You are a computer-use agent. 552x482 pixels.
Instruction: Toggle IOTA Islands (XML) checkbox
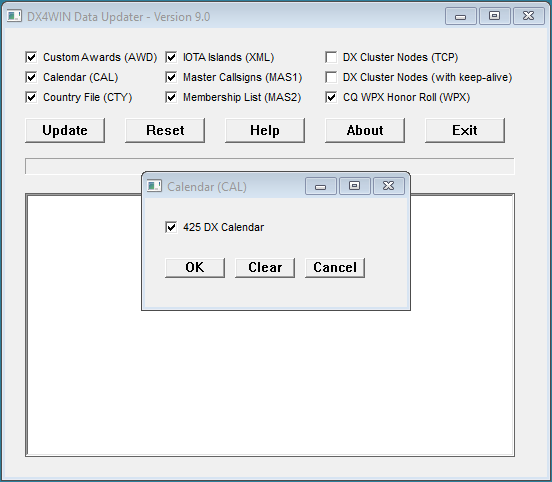[x=171, y=57]
